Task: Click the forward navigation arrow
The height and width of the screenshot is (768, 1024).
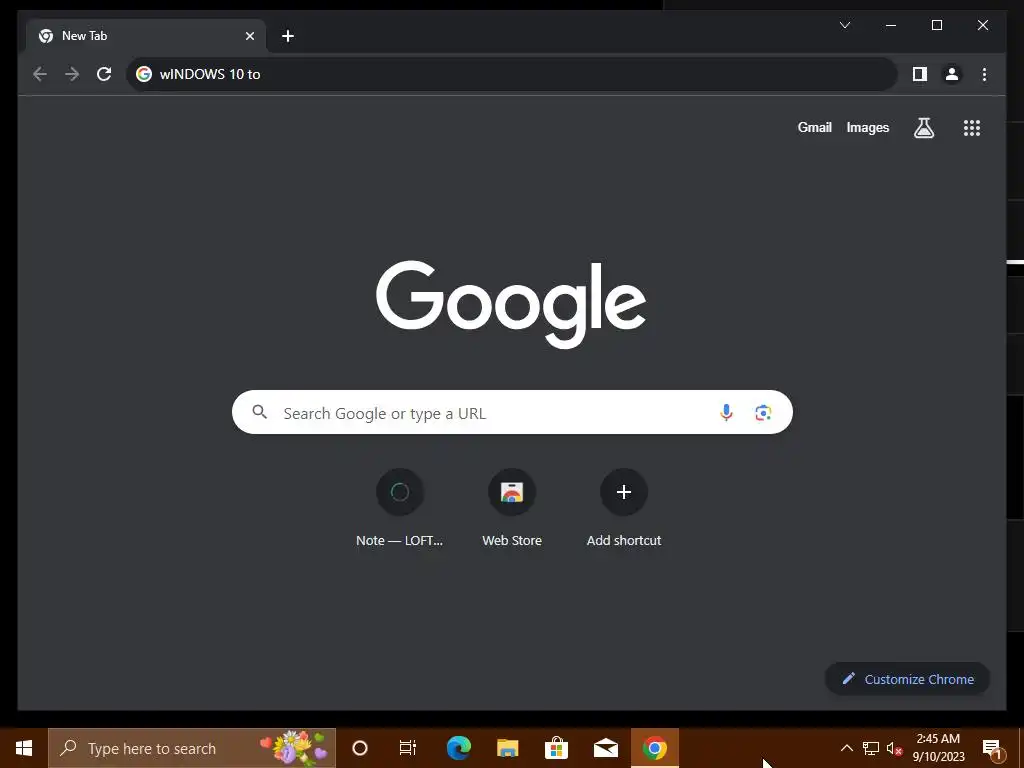Action: (72, 74)
